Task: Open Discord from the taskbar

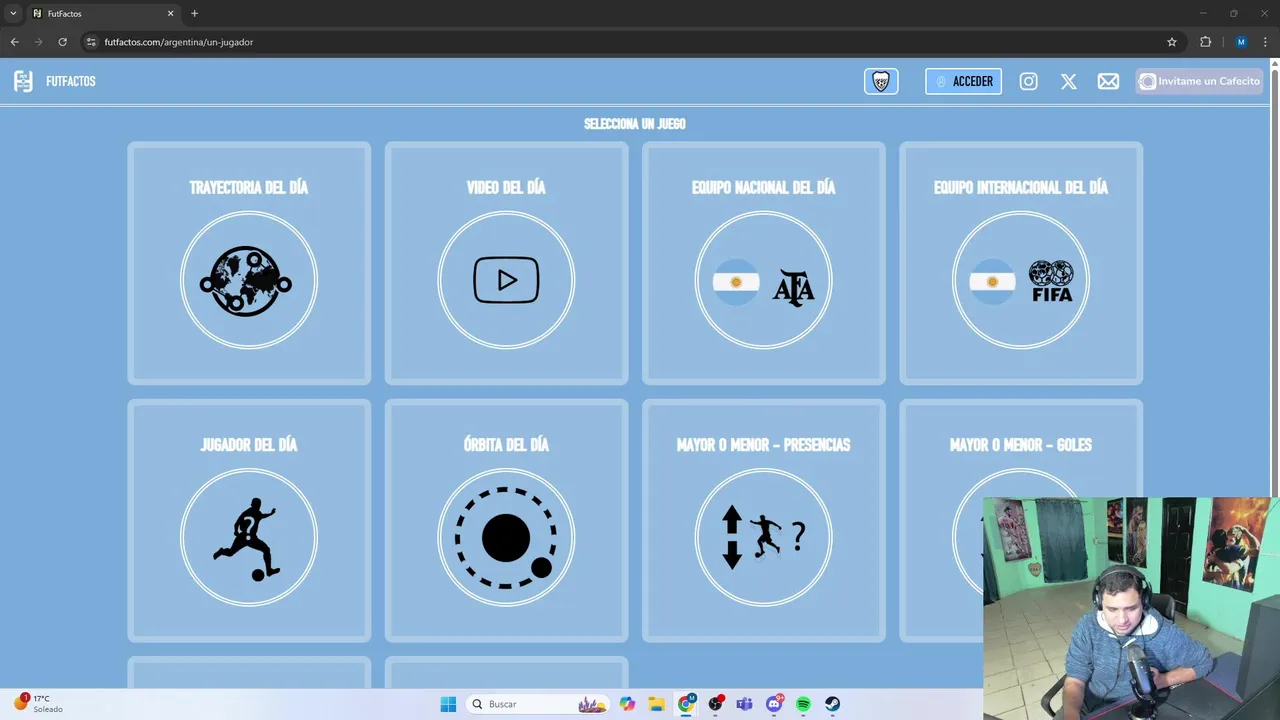Action: pyautogui.click(x=774, y=704)
